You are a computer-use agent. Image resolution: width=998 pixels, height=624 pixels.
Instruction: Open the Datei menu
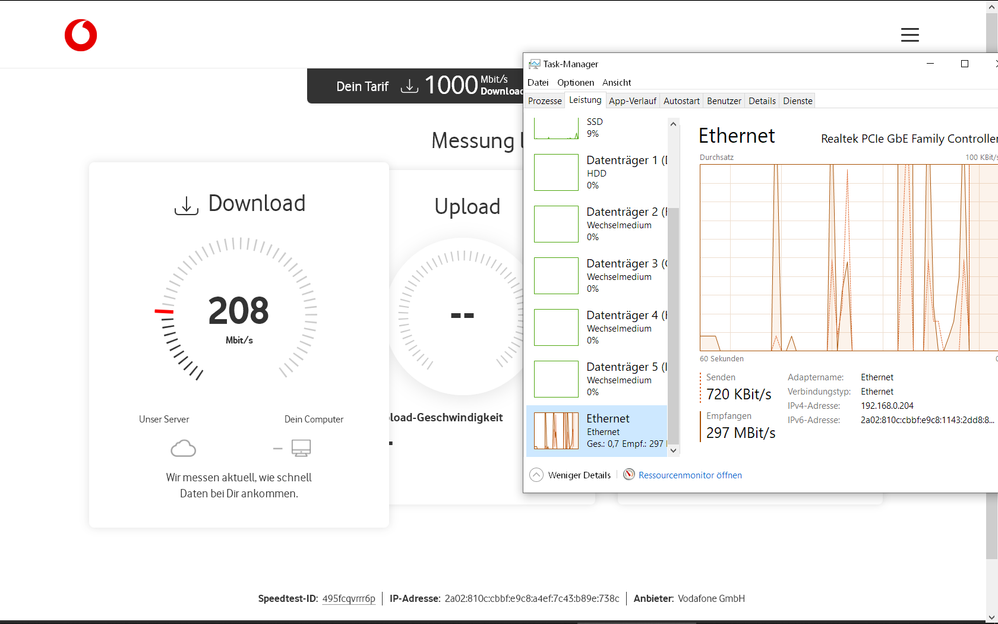click(538, 82)
